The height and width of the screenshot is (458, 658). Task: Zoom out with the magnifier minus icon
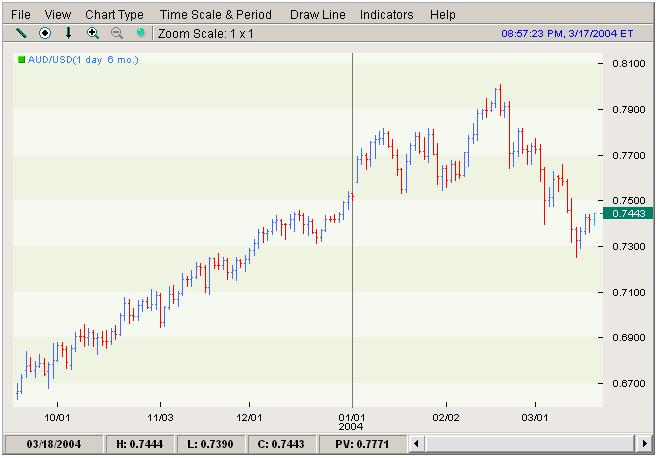117,32
